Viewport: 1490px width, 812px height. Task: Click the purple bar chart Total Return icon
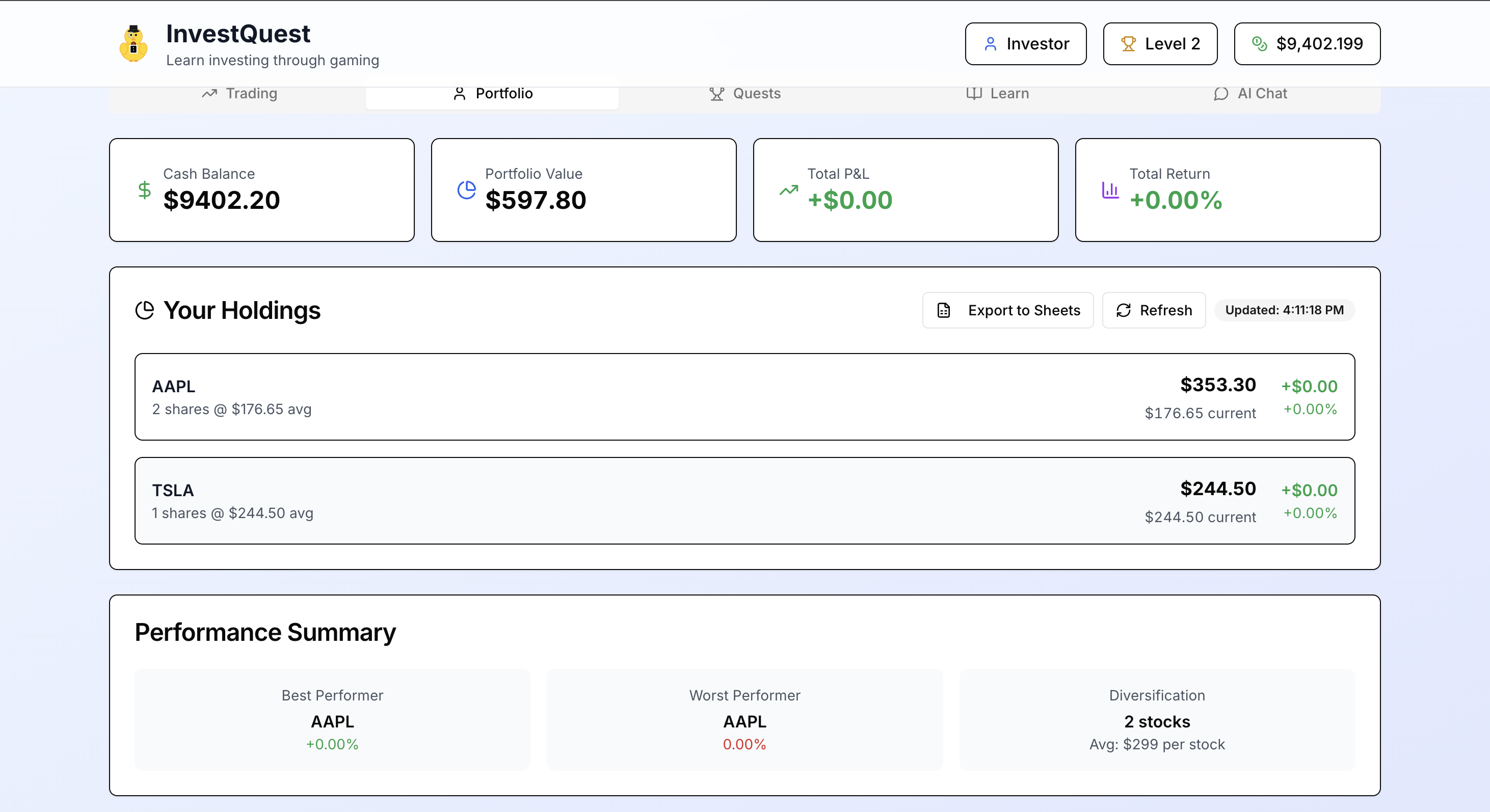tap(1110, 190)
